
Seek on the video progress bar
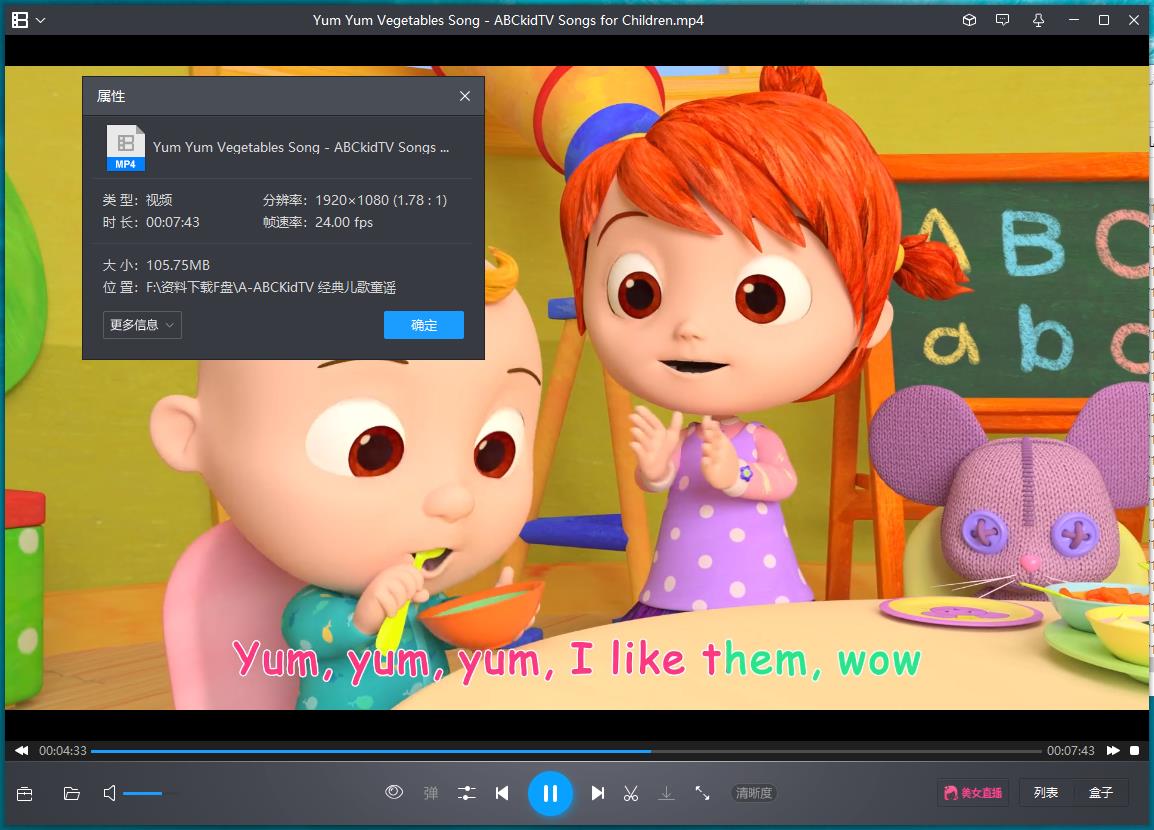[x=566, y=751]
